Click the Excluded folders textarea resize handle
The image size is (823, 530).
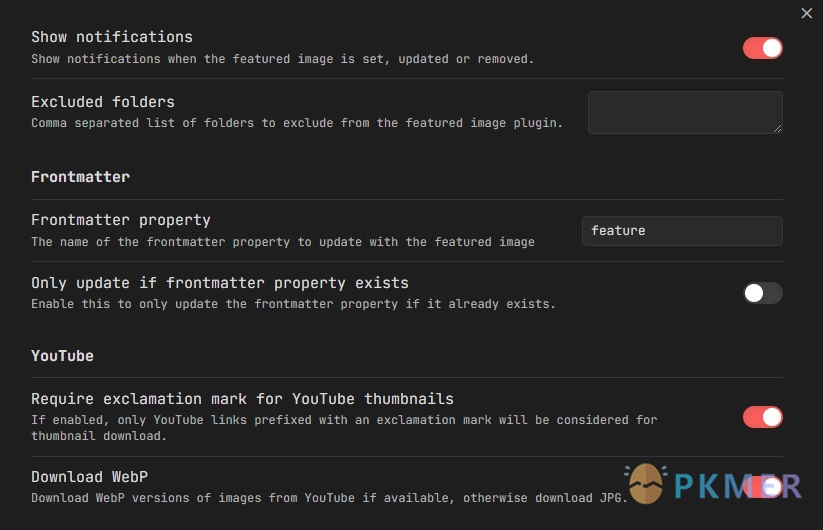tap(777, 129)
